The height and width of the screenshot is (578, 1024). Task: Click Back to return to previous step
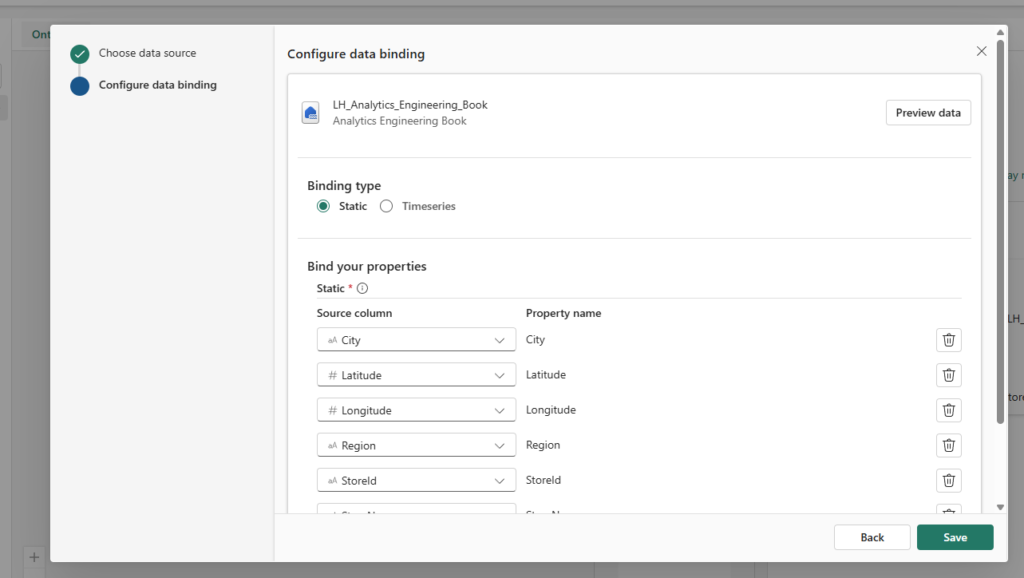872,537
